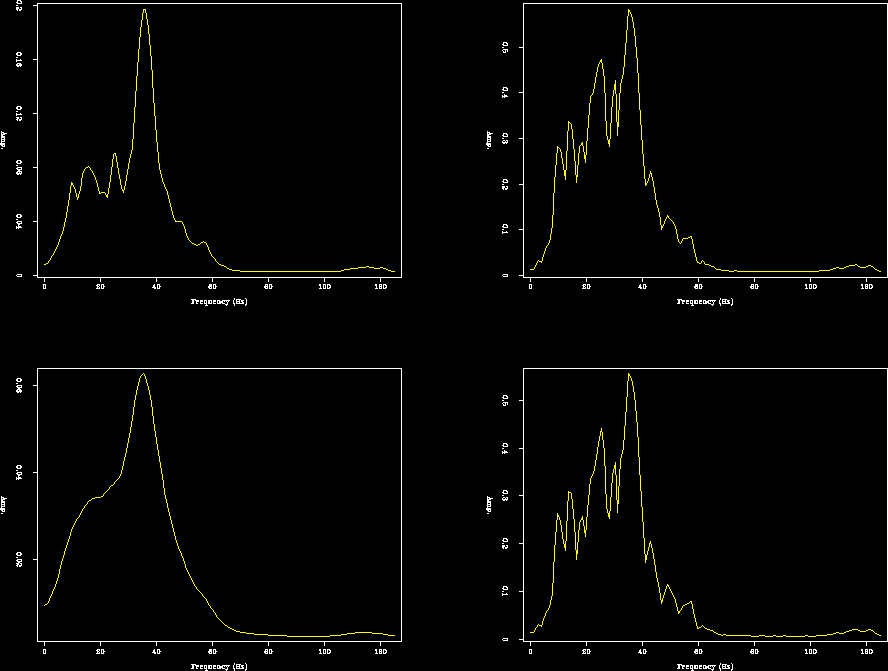Click the smooth curve's peak in bottom-left plot
The height and width of the screenshot is (671, 888).
point(144,373)
